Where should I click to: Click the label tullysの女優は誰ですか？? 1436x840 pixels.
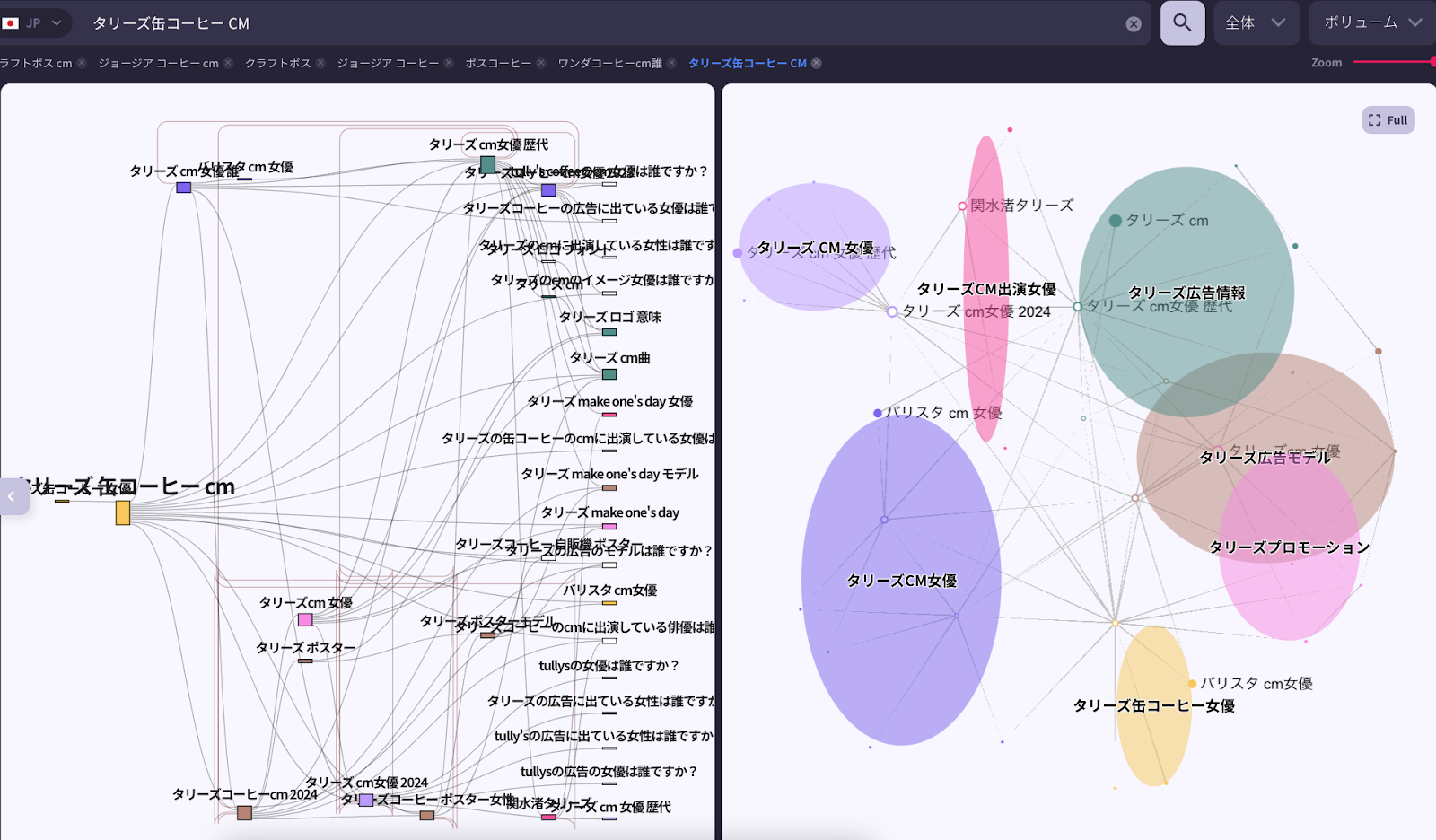tap(609, 666)
